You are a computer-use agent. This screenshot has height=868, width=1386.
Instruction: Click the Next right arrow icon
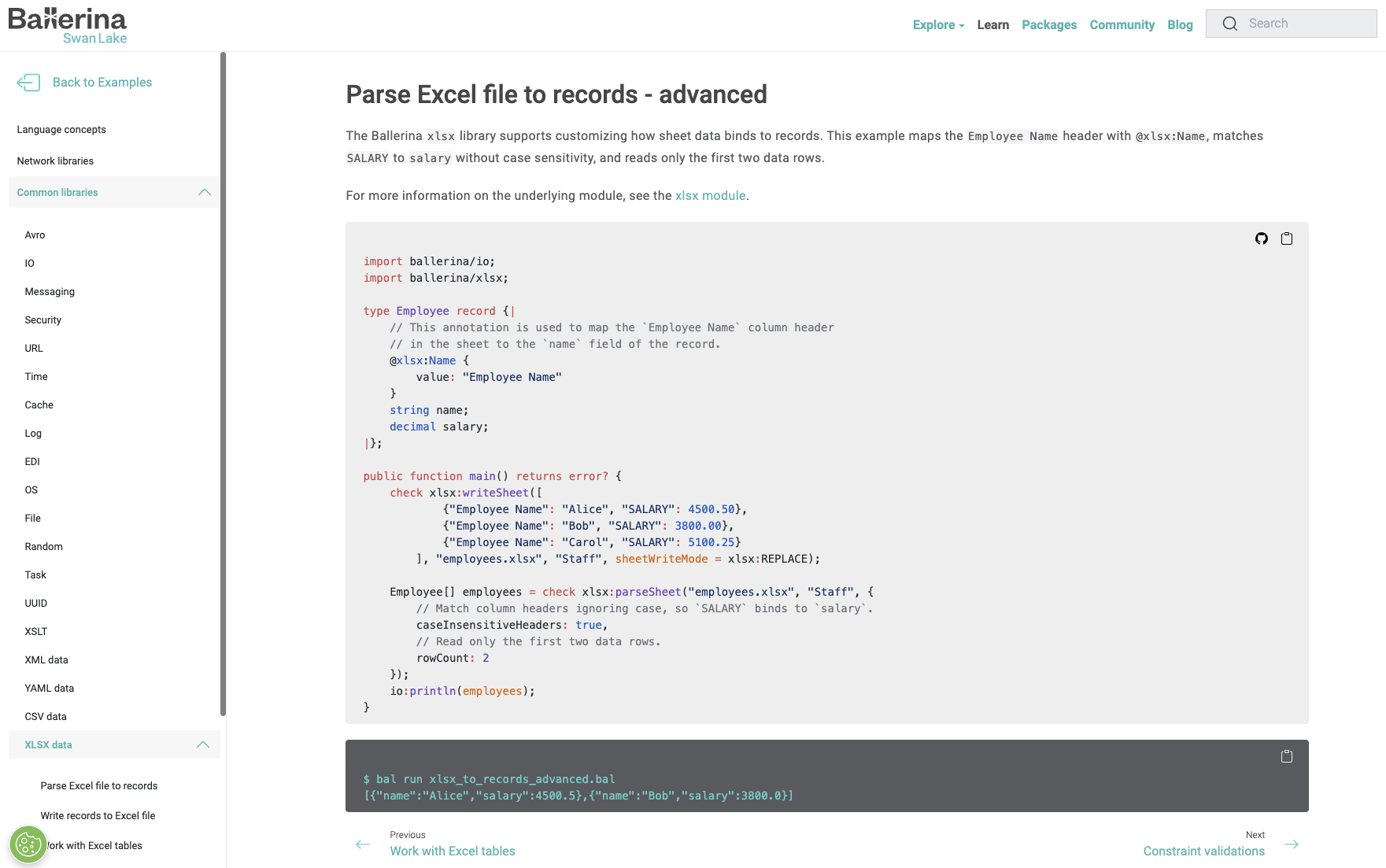[x=1292, y=844]
